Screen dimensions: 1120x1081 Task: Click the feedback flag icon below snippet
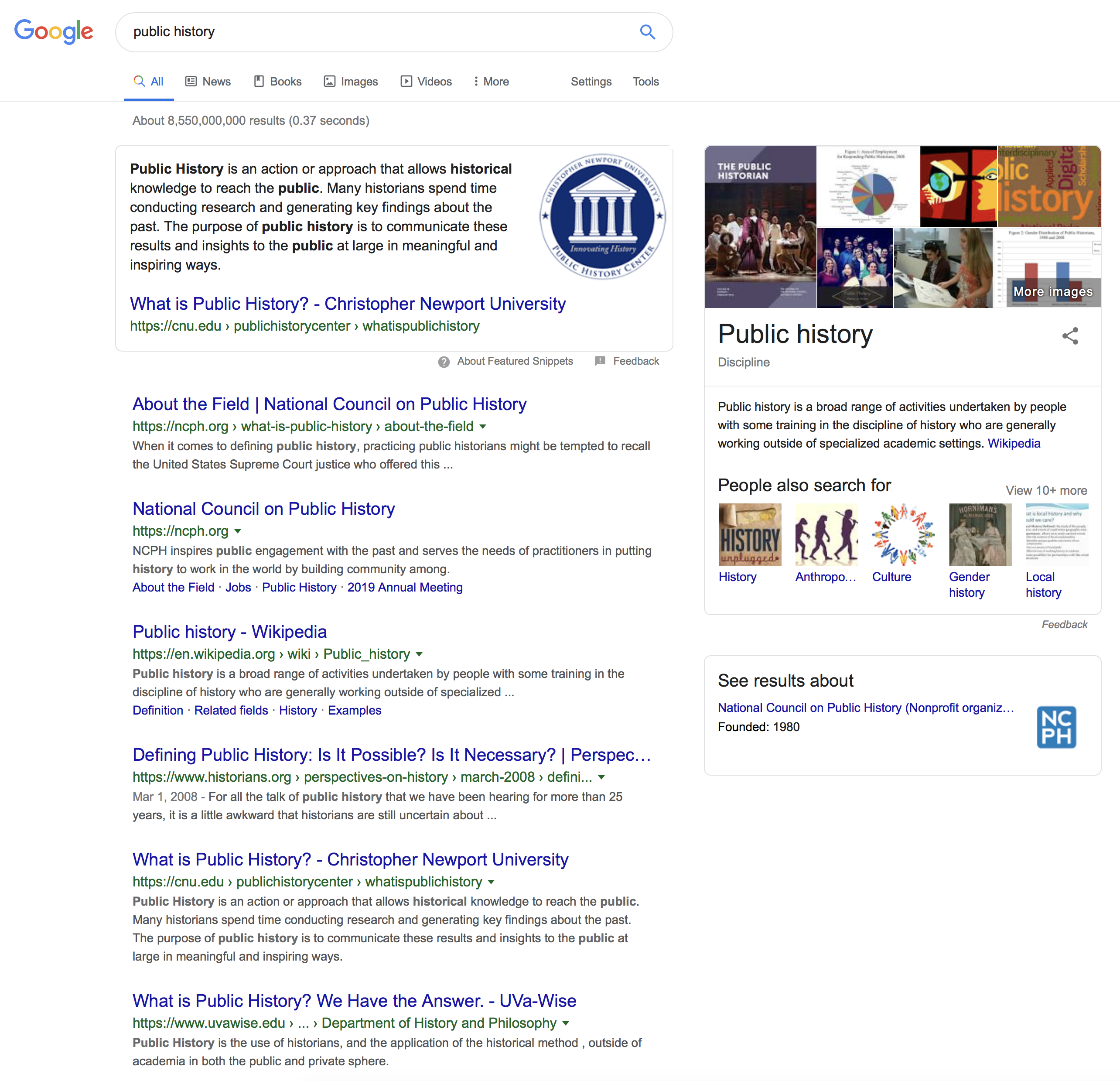(x=599, y=361)
